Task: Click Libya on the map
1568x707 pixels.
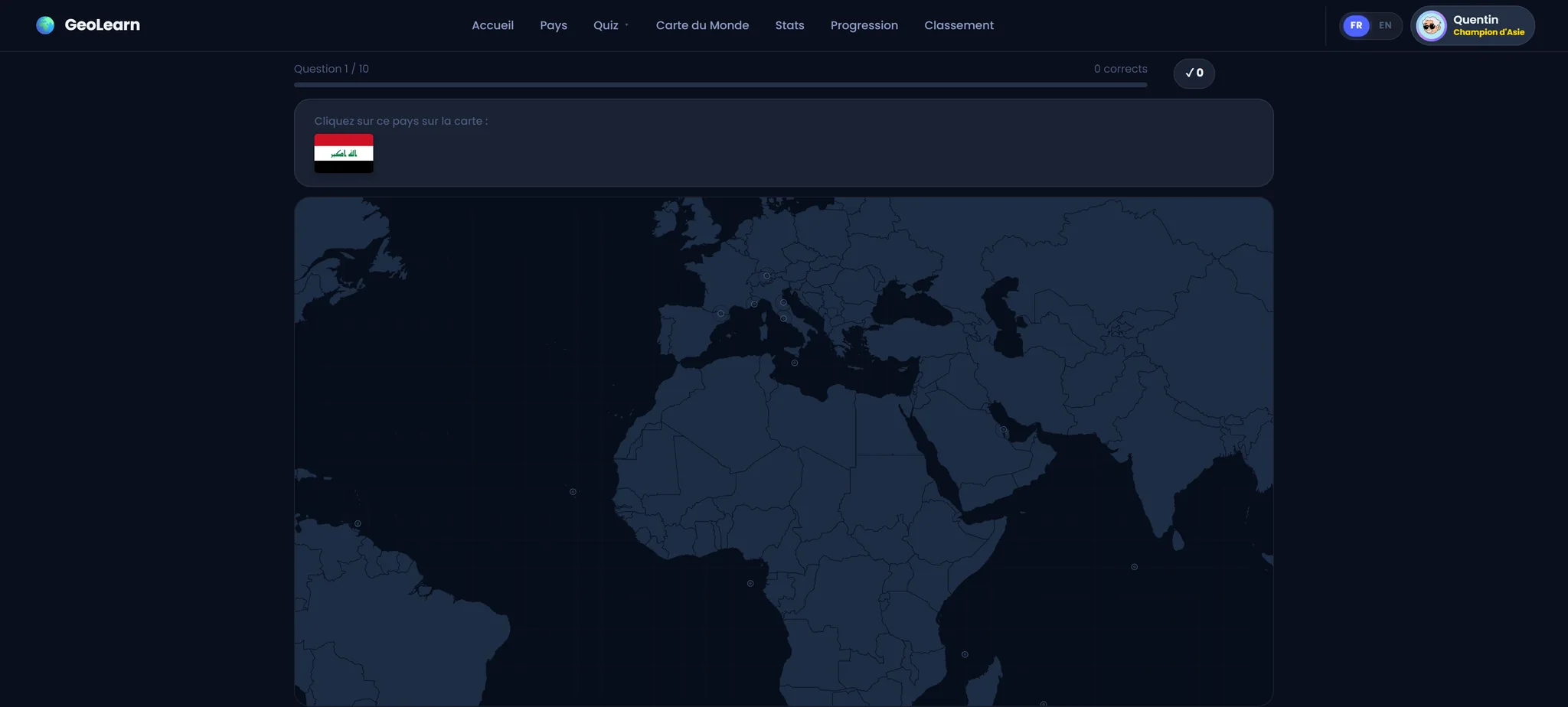Action: click(x=813, y=421)
